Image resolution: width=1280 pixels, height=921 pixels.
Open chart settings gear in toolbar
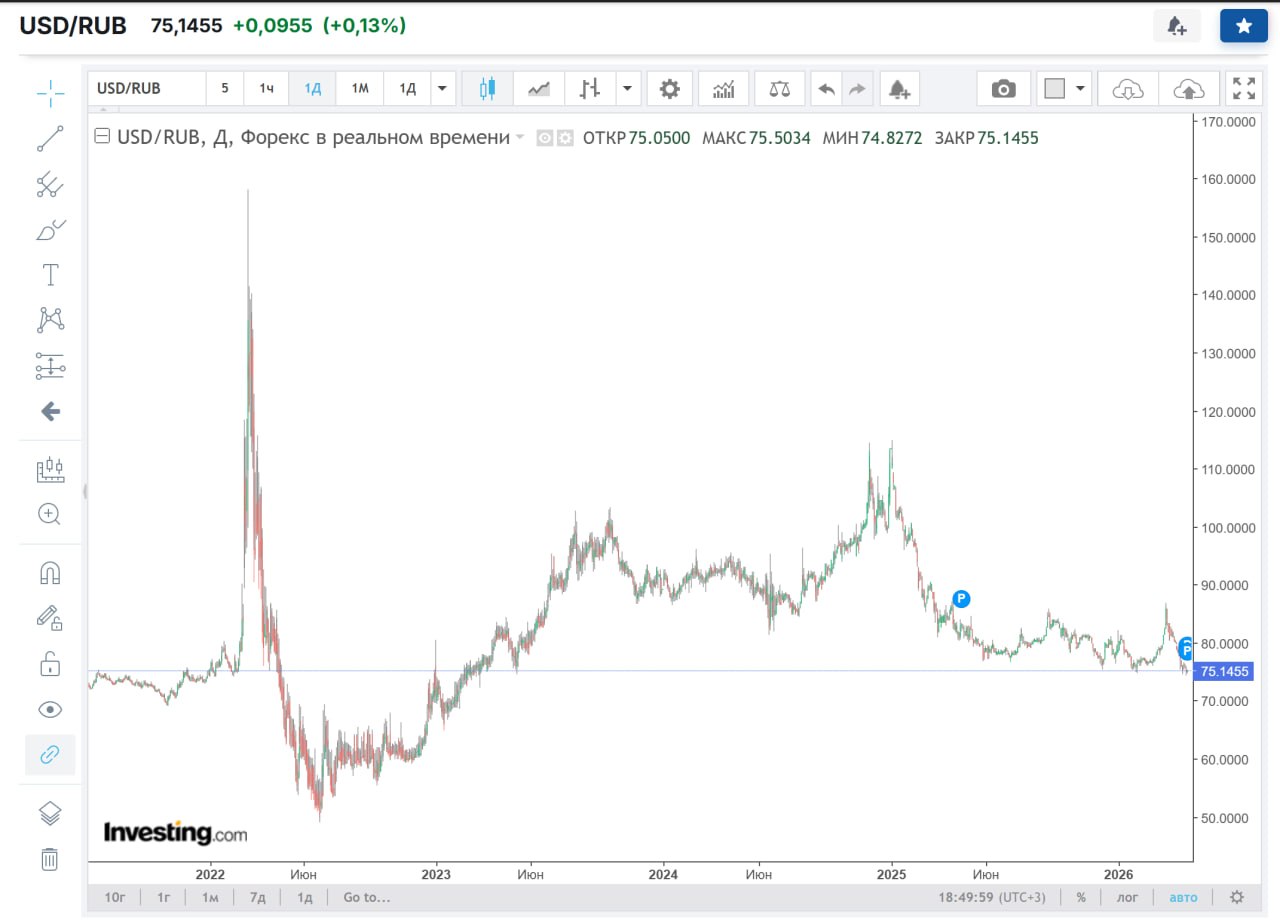[670, 89]
